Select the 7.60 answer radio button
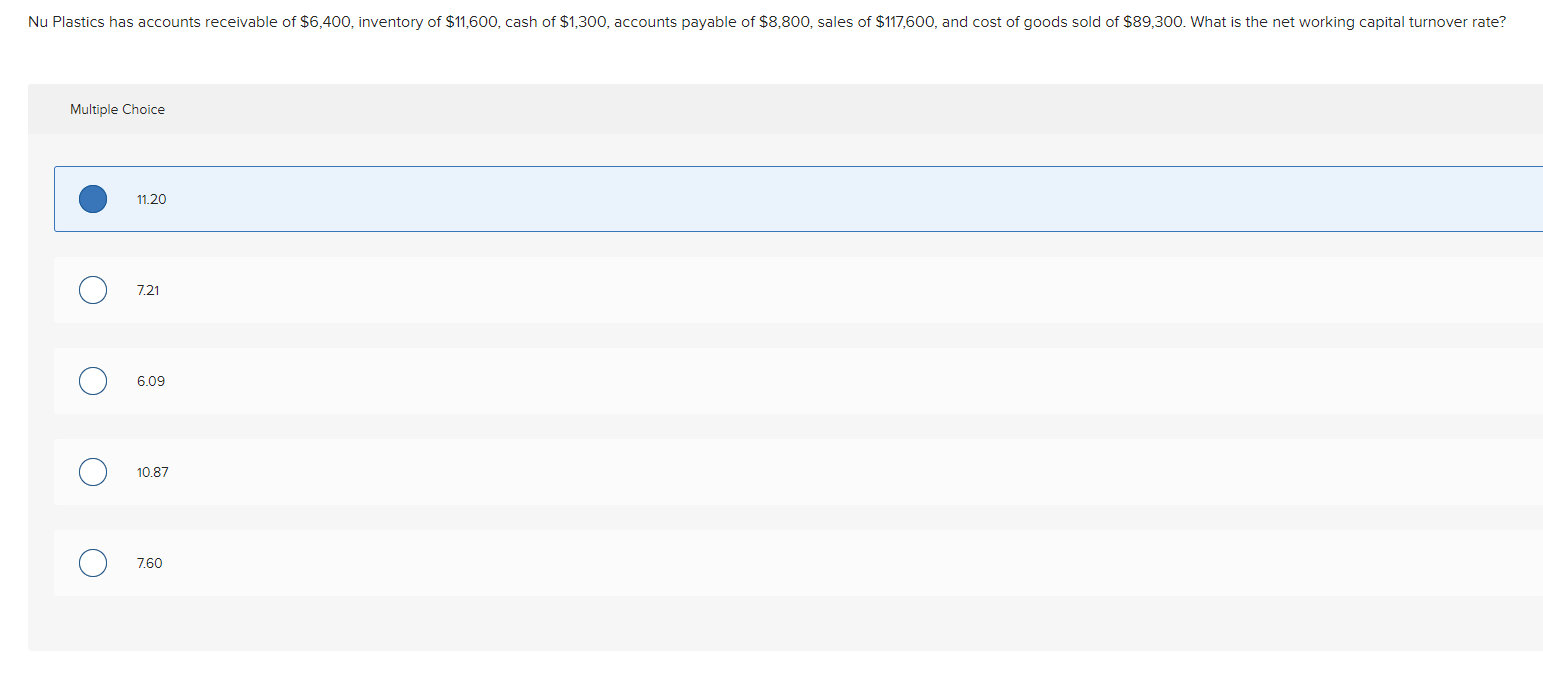The width and height of the screenshot is (1543, 673). [x=92, y=562]
